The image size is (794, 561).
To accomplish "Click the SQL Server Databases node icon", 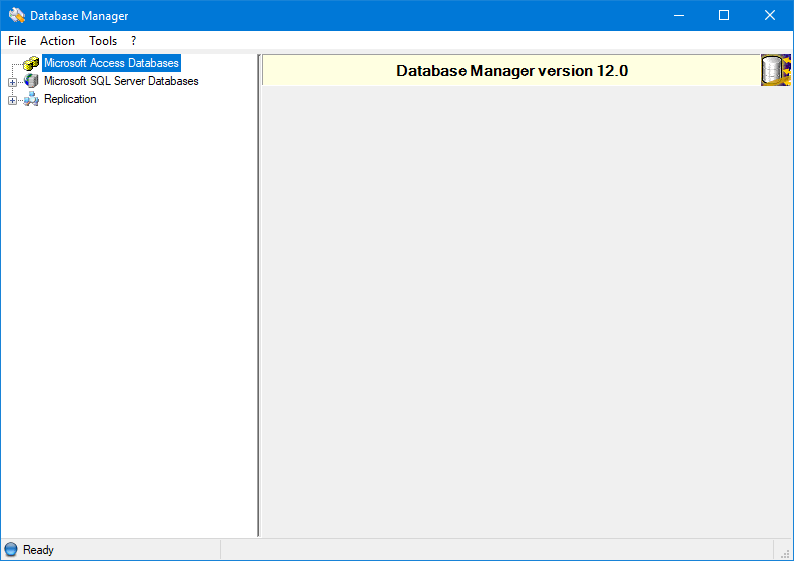I will [x=31, y=81].
